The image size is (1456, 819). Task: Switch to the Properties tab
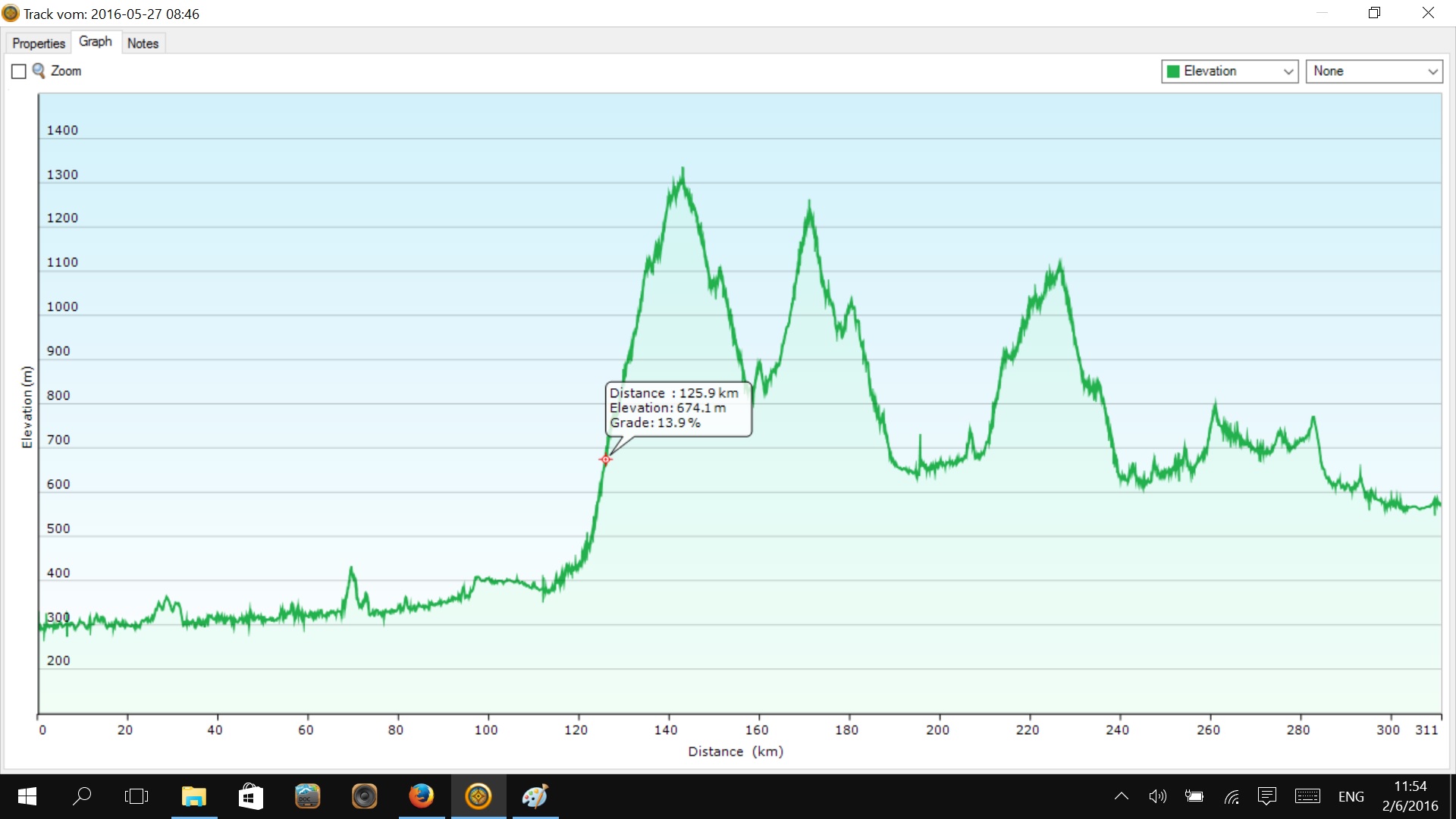(x=38, y=43)
